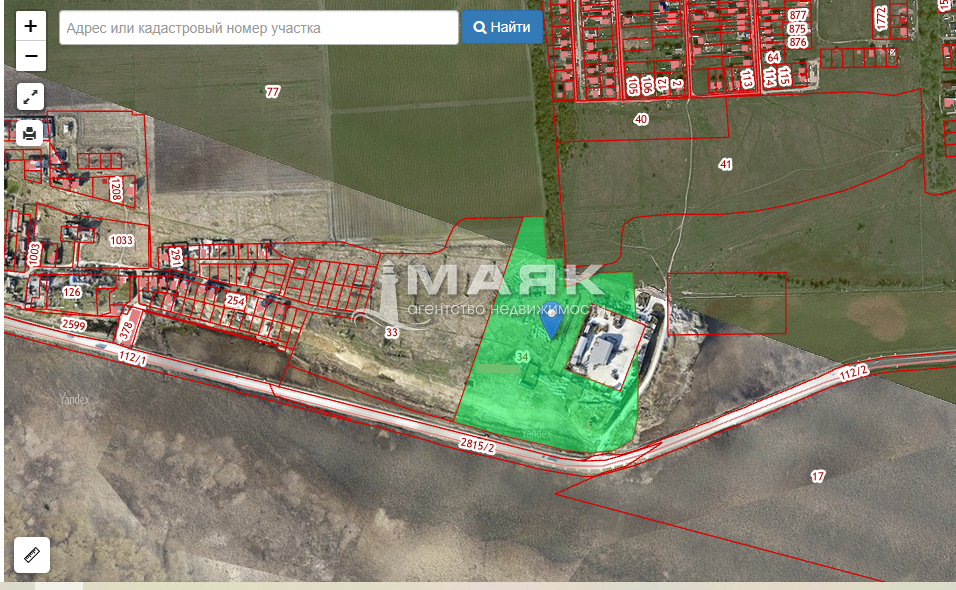Click parcel label 126
The height and width of the screenshot is (590, 956).
[x=71, y=292]
